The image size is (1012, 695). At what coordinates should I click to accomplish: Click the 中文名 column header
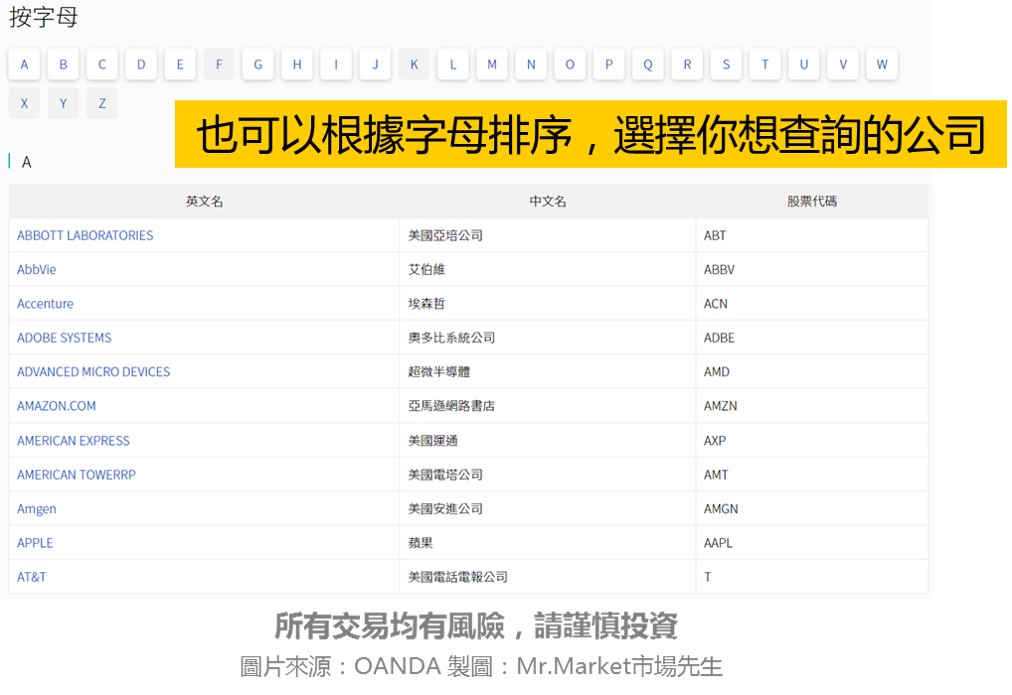coord(548,201)
